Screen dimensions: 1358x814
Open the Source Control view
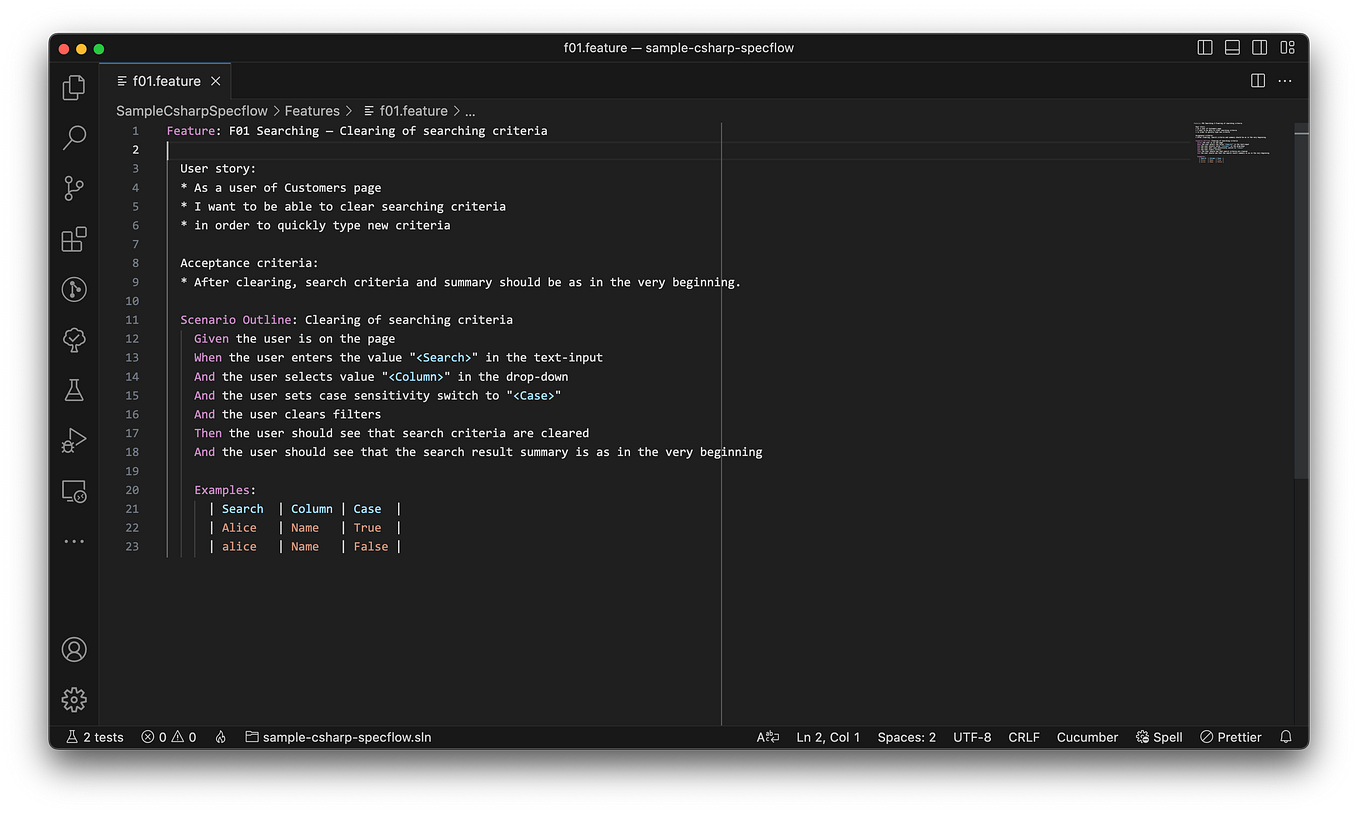pyautogui.click(x=74, y=188)
